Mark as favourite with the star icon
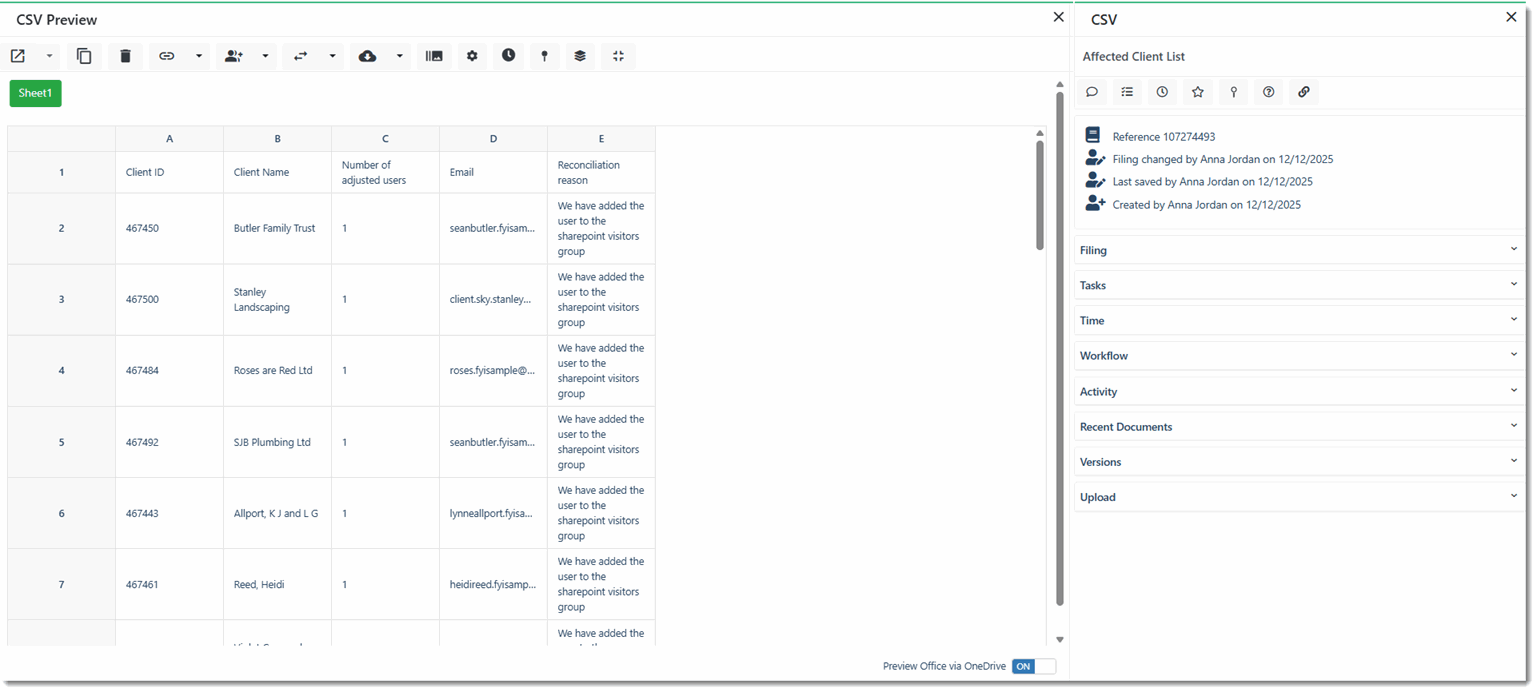Image resolution: width=1533 pixels, height=688 pixels. point(1198,92)
